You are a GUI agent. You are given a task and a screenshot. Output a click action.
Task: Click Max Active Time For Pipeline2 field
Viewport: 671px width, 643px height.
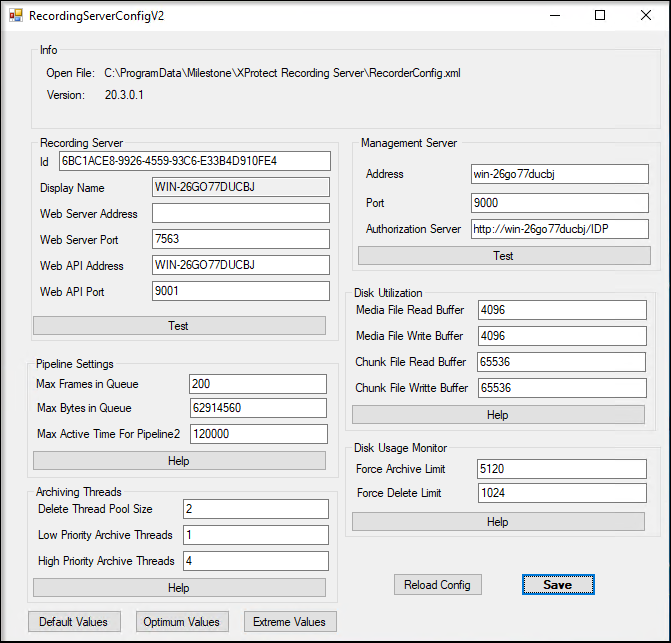coord(259,434)
